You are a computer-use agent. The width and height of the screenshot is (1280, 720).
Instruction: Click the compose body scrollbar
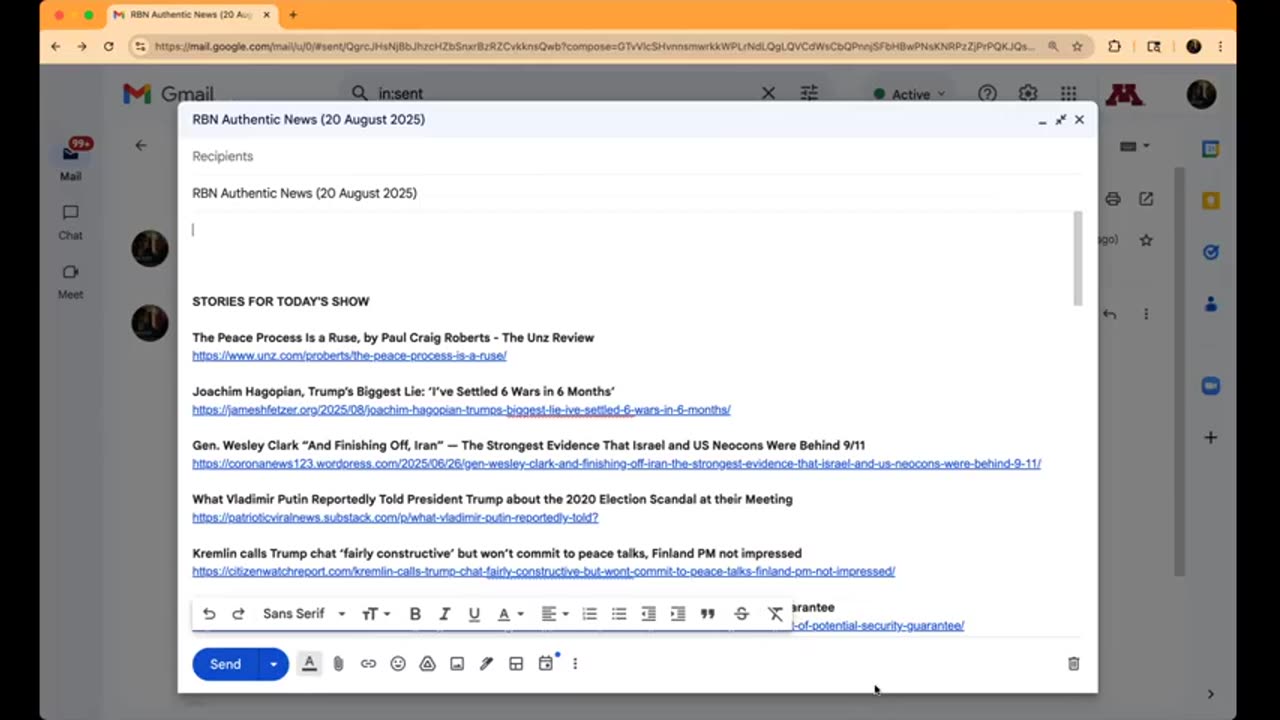coord(1077,258)
